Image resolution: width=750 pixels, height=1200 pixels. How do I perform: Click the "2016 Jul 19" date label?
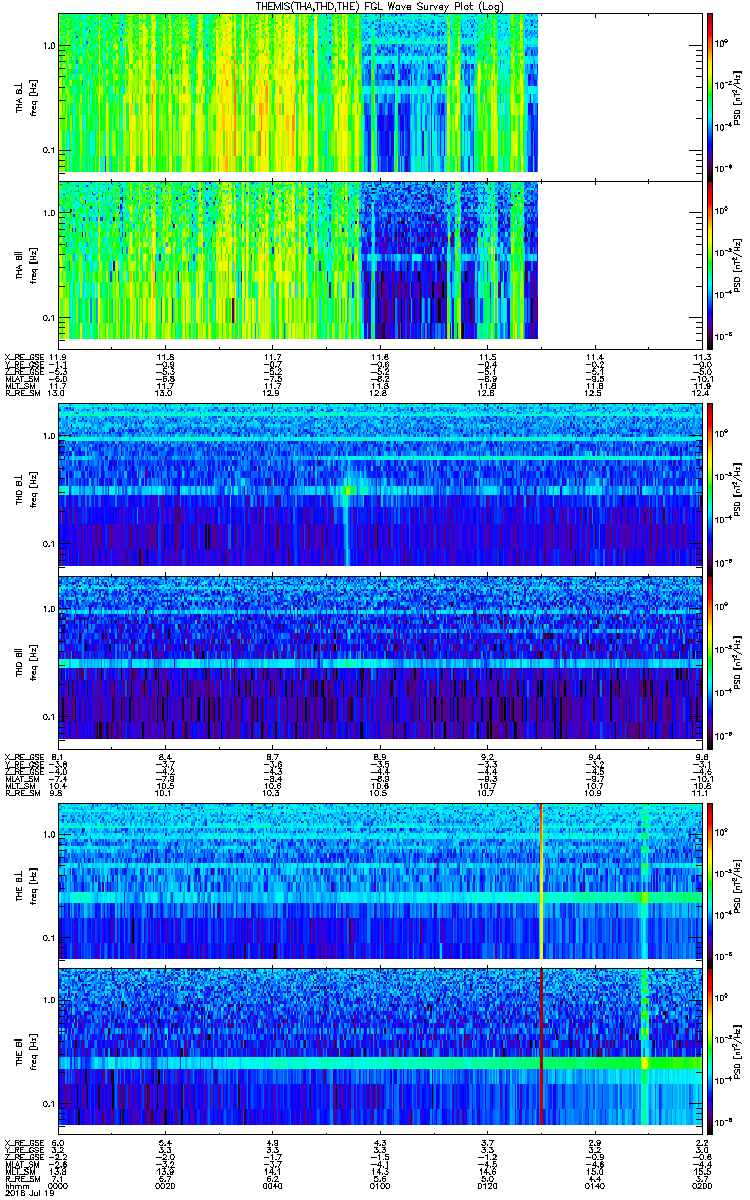click(x=25, y=1186)
